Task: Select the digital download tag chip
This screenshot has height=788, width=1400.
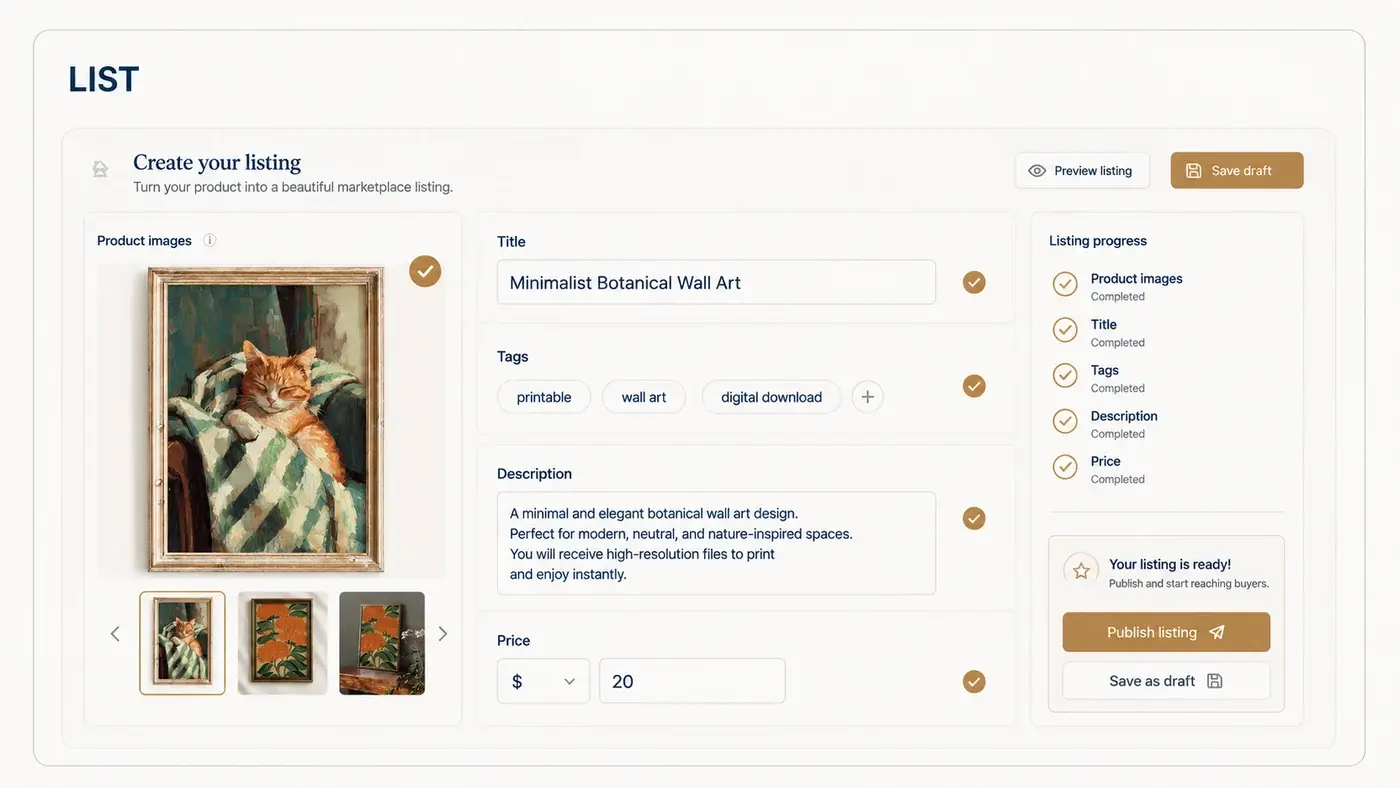Action: pos(771,397)
